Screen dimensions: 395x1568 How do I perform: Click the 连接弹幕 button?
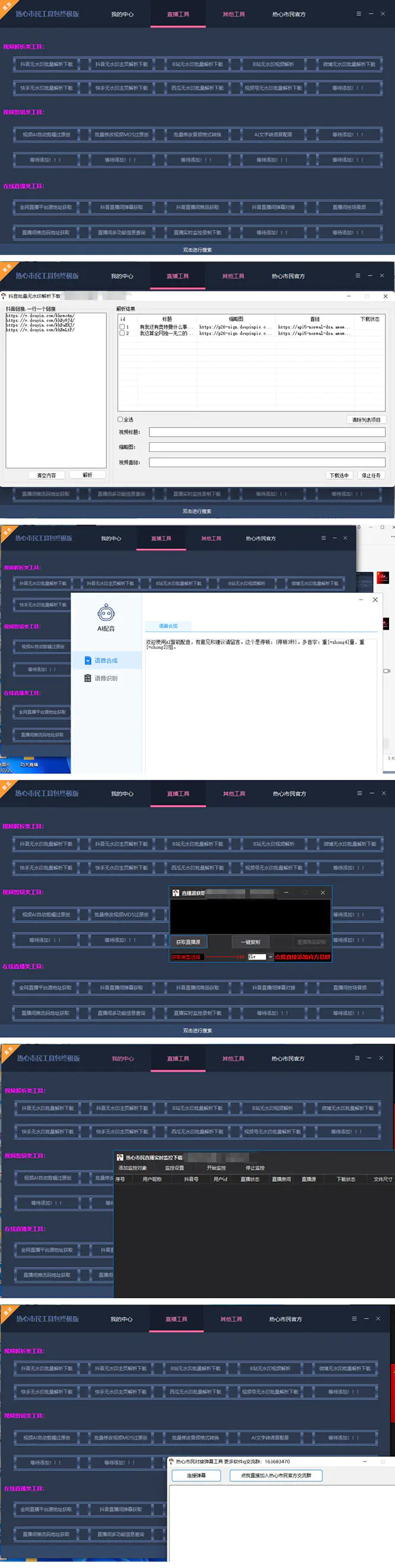[x=196, y=1476]
